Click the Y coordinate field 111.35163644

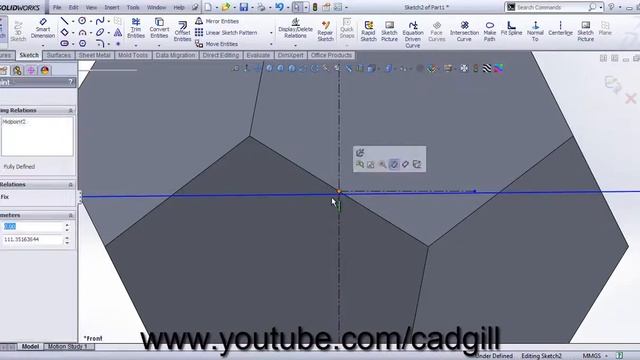click(32, 239)
